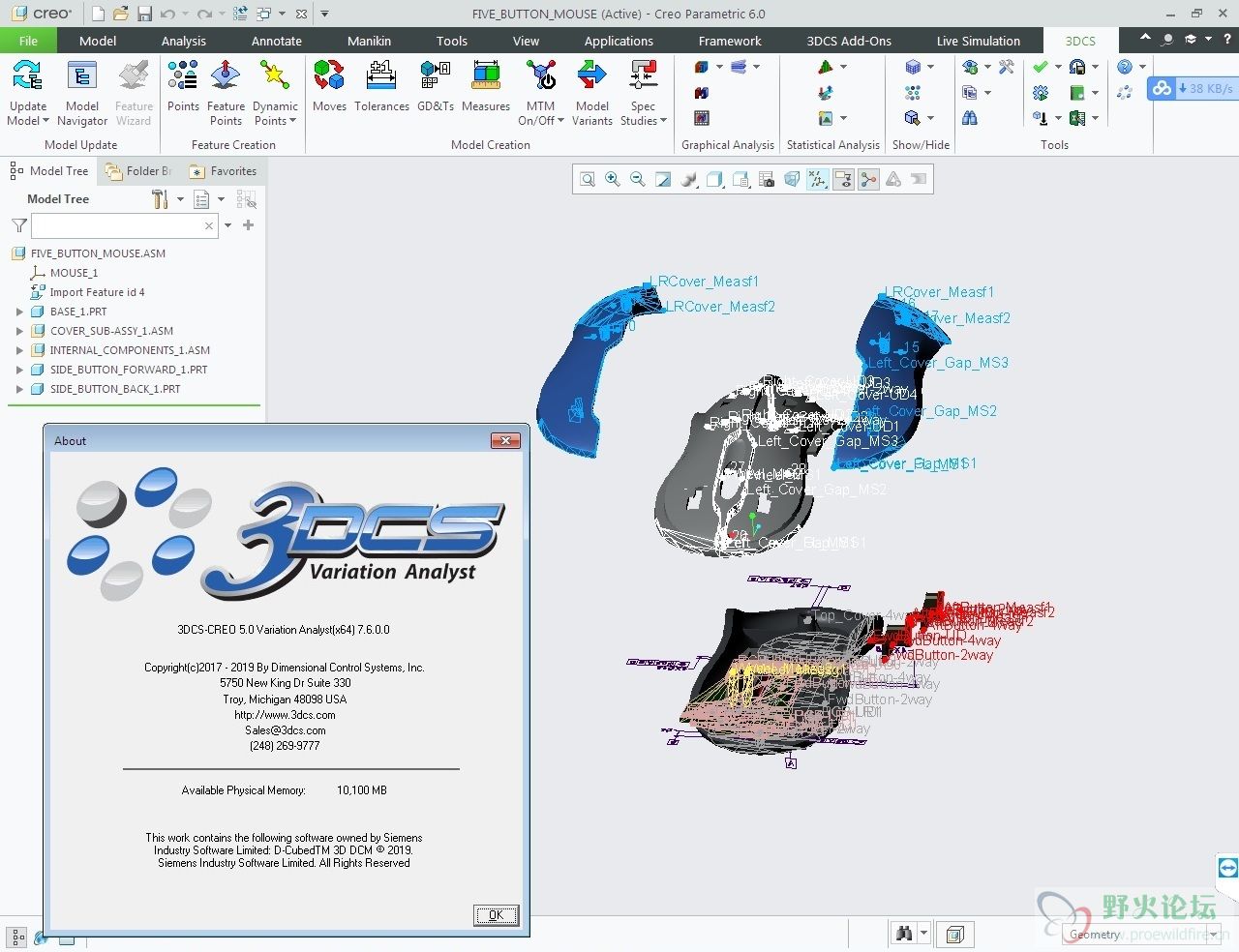Select Import Feature id 4 in tree
Viewport: 1239px width, 952px height.
click(x=97, y=292)
